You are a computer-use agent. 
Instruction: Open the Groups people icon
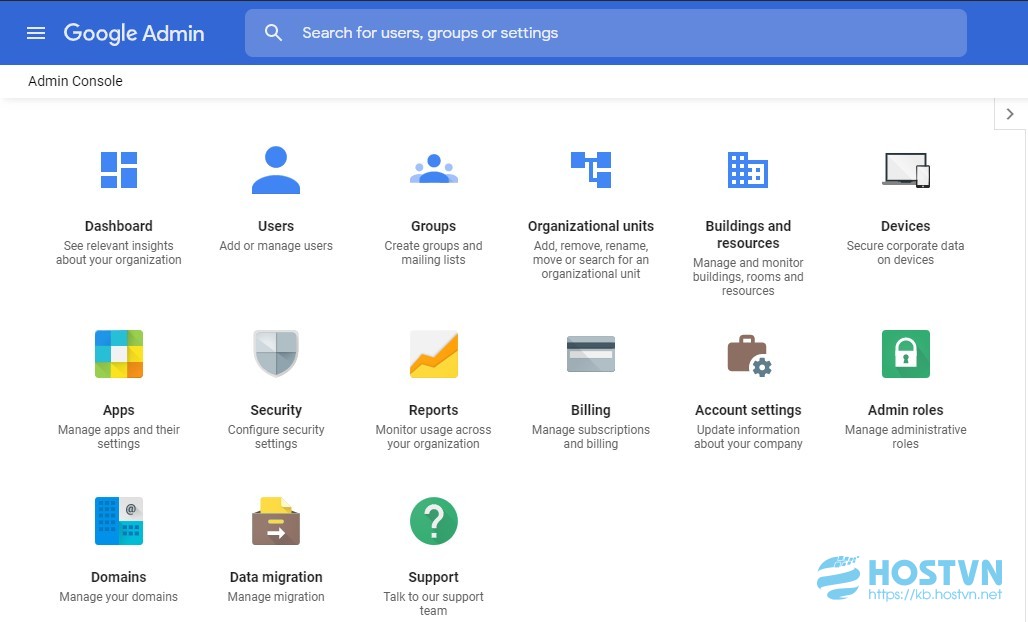pos(433,169)
